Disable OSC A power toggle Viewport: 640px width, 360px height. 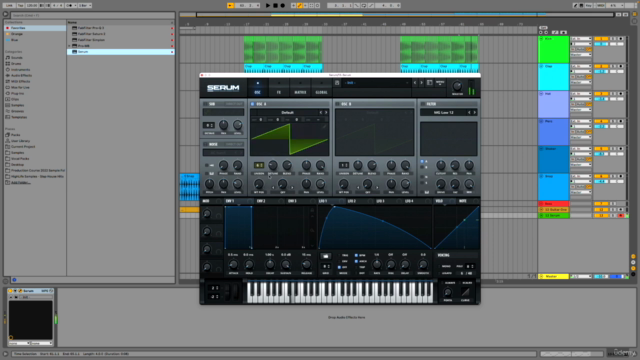point(253,104)
